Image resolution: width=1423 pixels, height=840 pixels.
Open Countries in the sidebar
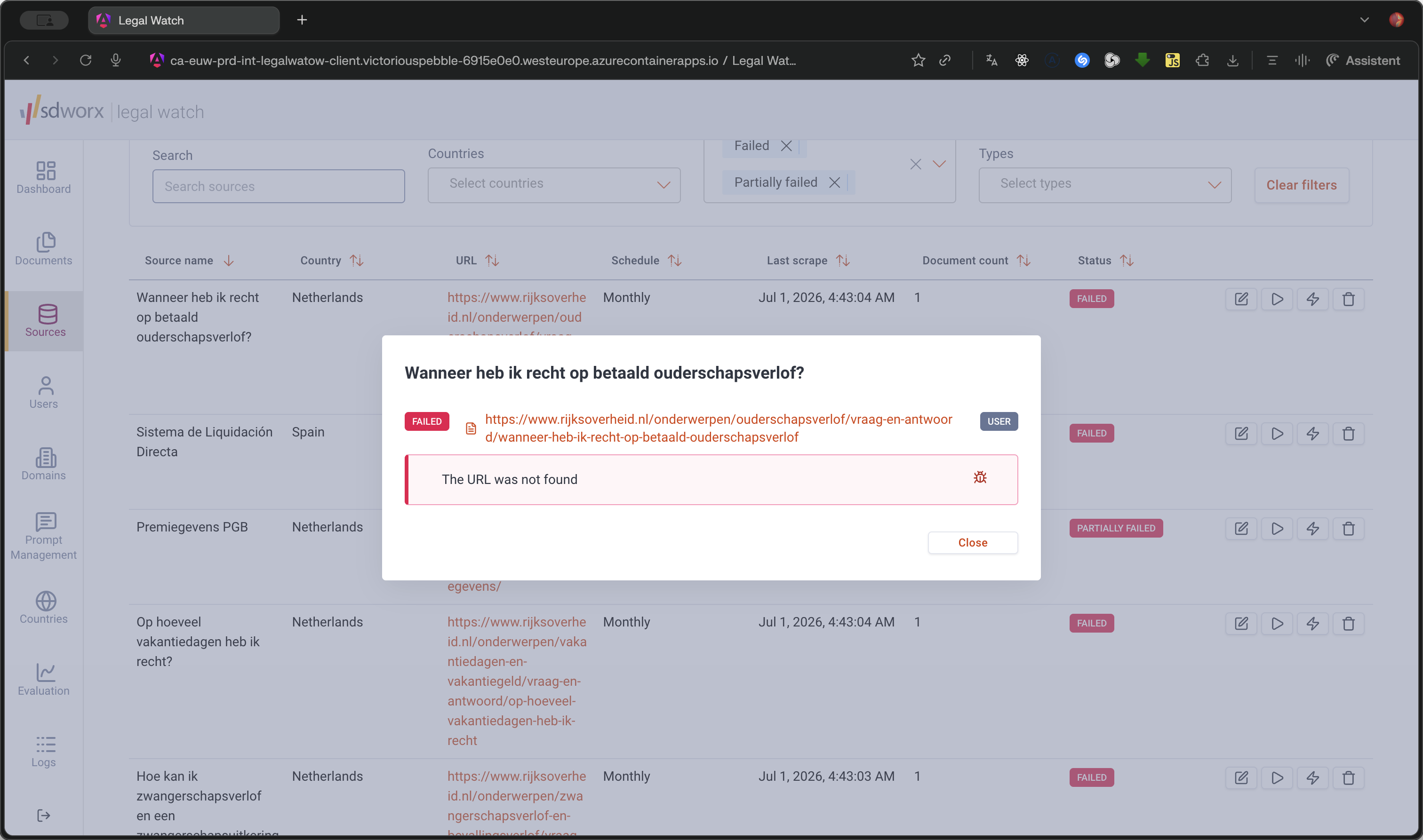[44, 607]
